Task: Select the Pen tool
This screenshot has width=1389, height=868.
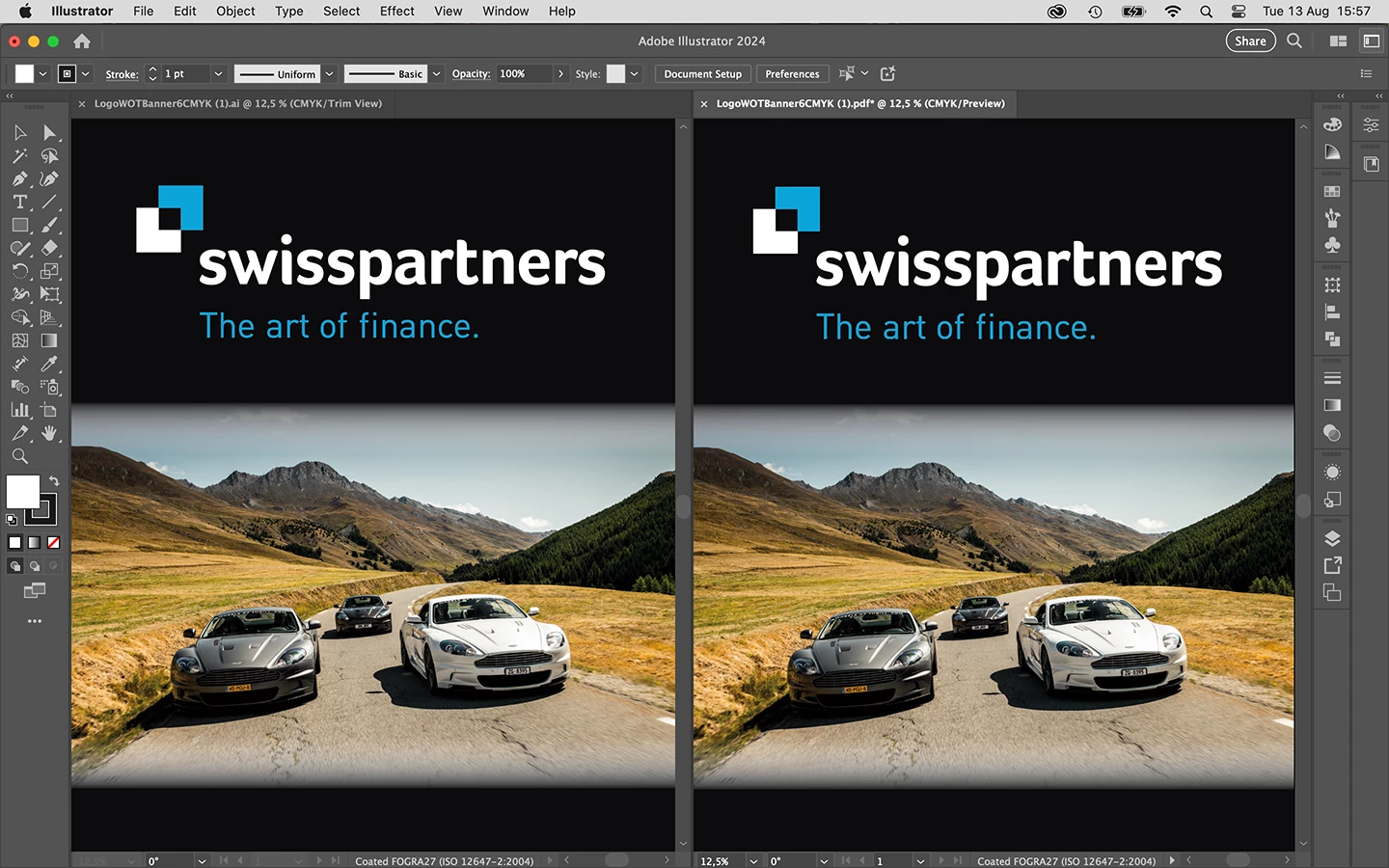Action: pyautogui.click(x=20, y=178)
